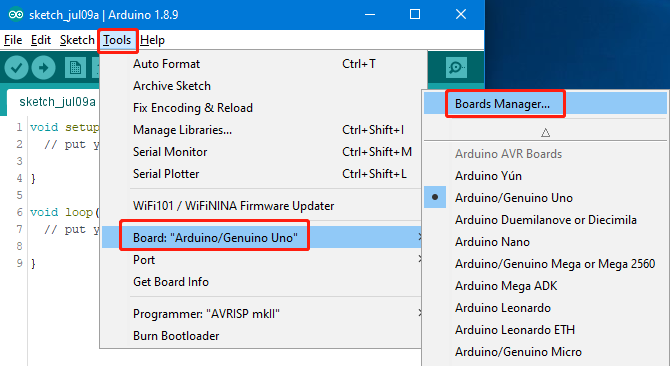Viewport: 670px width, 366px height.
Task: Open the Help menu
Action: (x=152, y=40)
